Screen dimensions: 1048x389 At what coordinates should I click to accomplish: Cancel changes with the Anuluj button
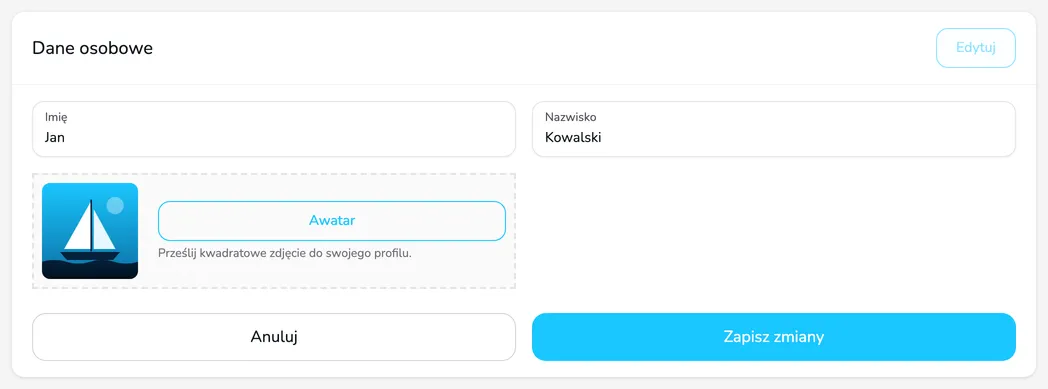point(274,337)
